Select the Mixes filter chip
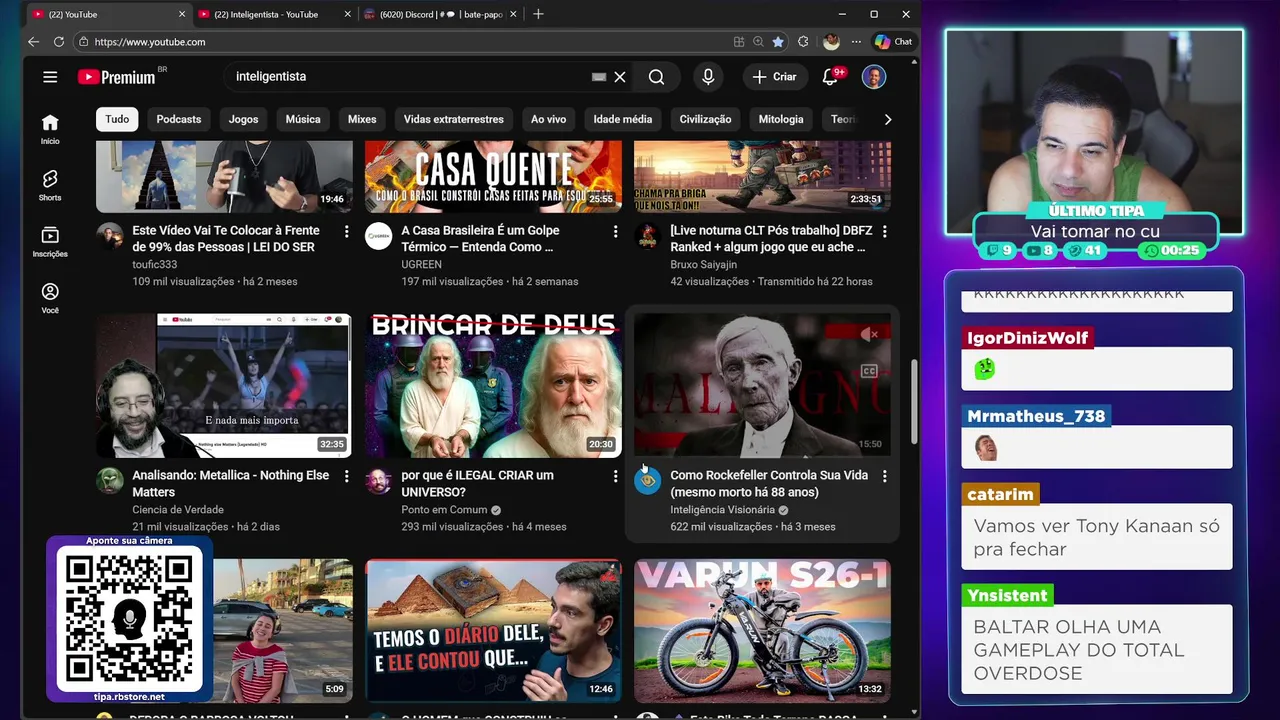This screenshot has width=1280, height=720. 362,119
